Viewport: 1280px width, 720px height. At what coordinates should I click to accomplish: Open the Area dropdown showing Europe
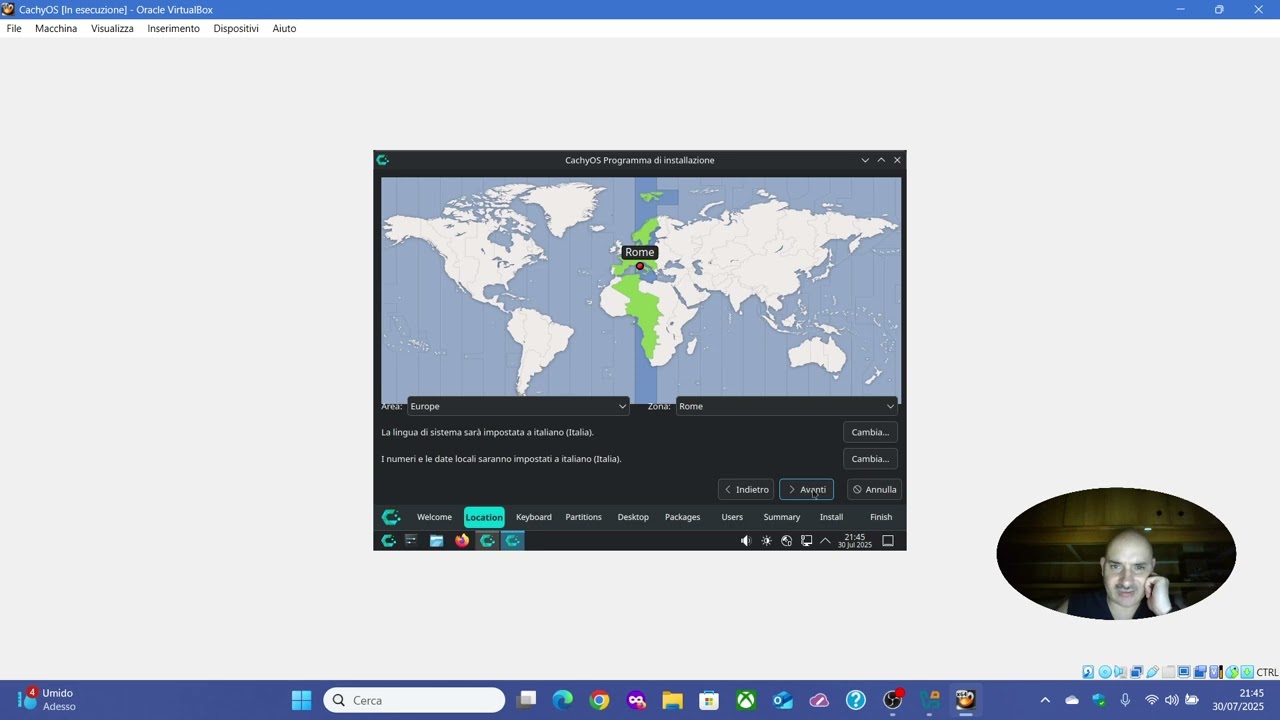pos(518,406)
